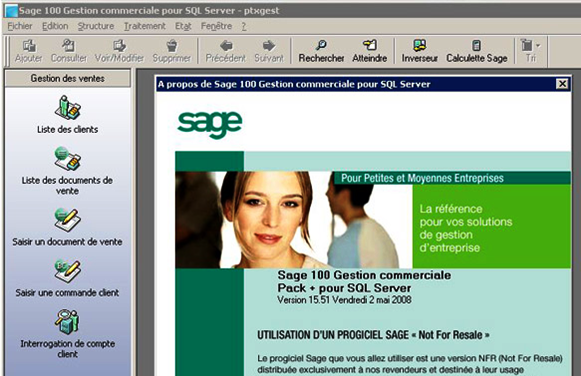Click Saisir une commande client icon

[x=67, y=271]
